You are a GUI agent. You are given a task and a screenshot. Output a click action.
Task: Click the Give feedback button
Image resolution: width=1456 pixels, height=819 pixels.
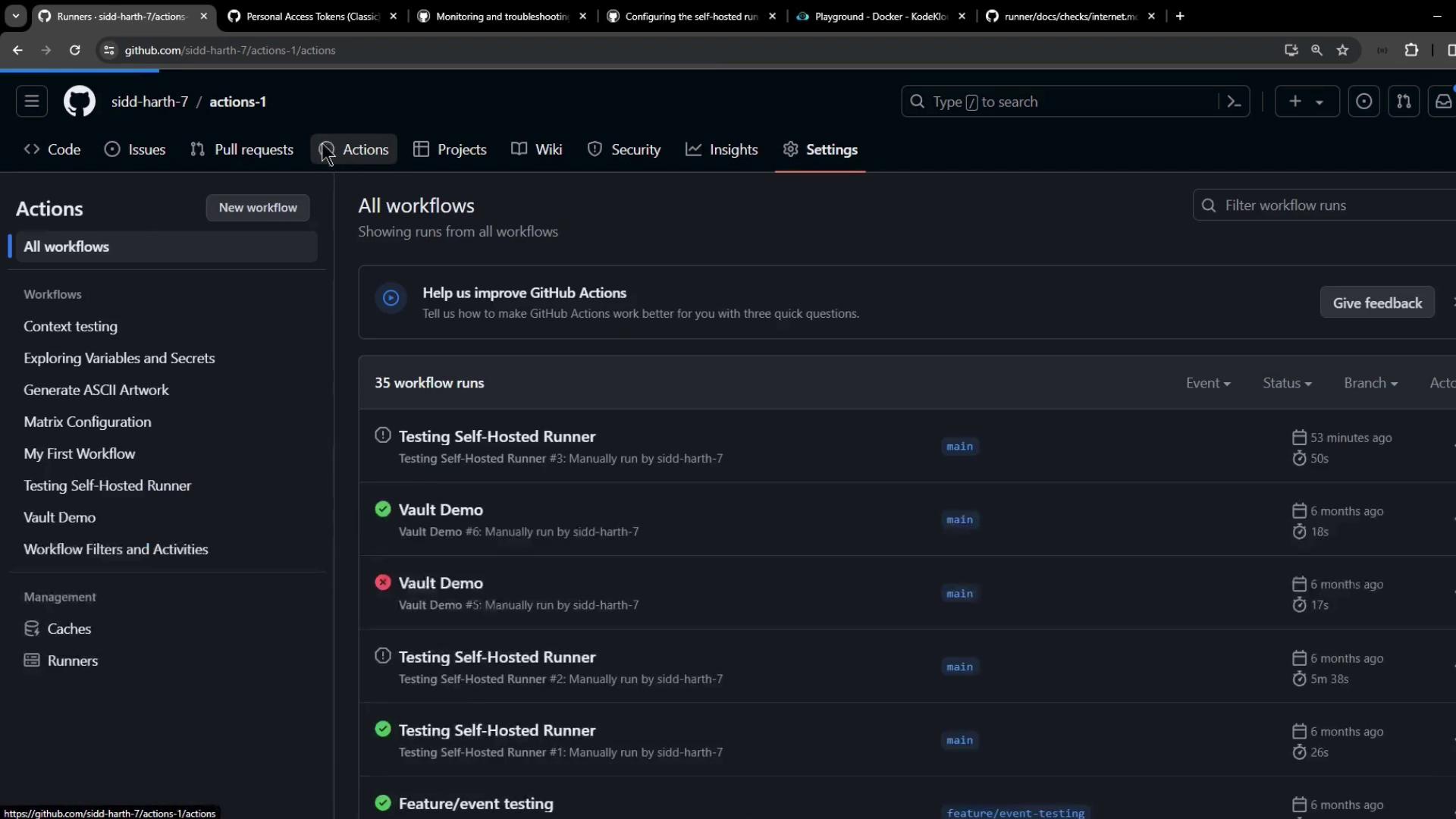pyautogui.click(x=1377, y=303)
